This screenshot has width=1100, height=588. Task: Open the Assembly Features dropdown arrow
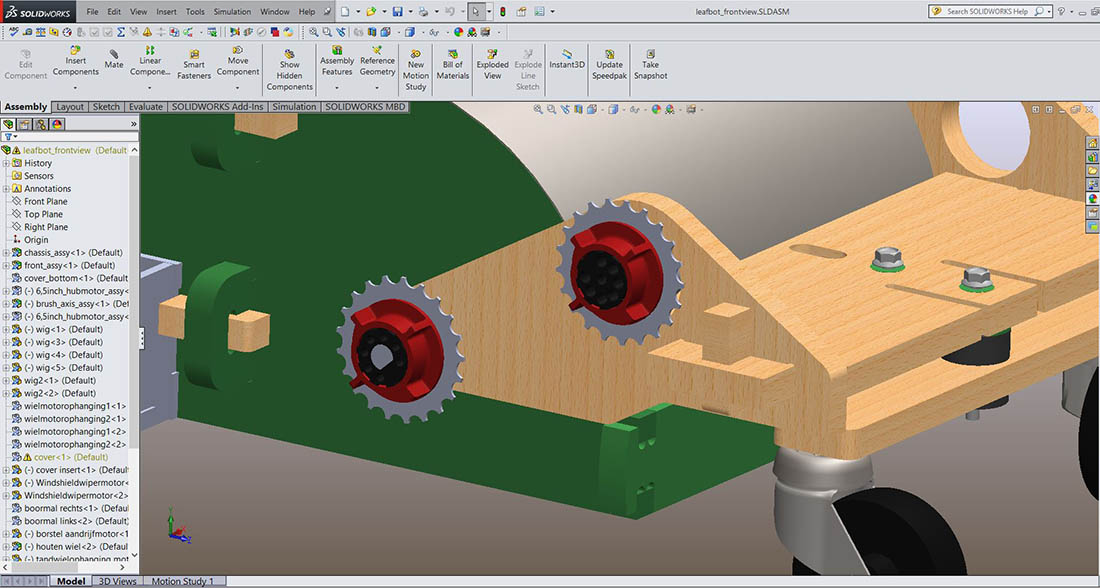[337, 88]
